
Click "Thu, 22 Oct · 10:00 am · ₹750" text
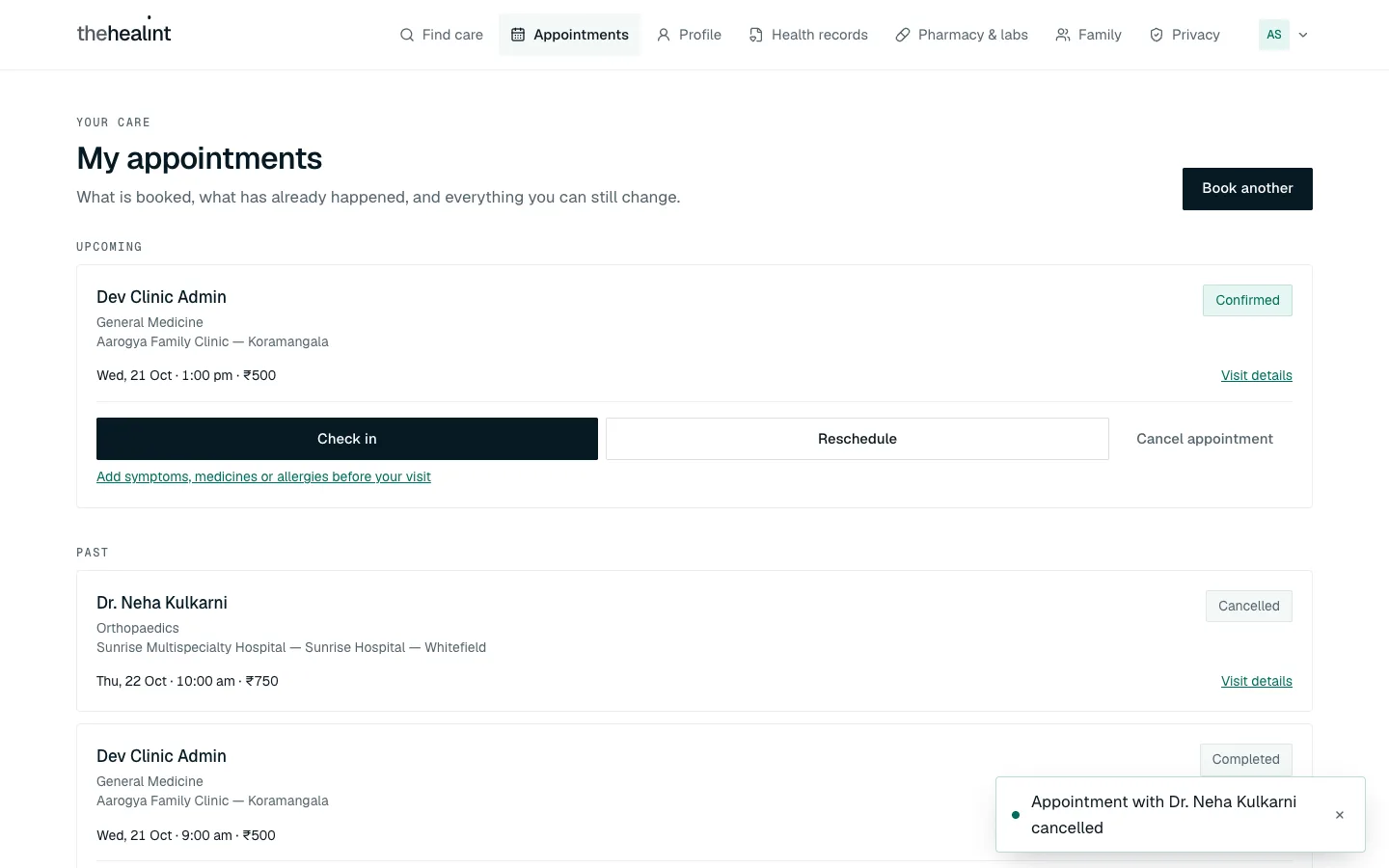(187, 681)
